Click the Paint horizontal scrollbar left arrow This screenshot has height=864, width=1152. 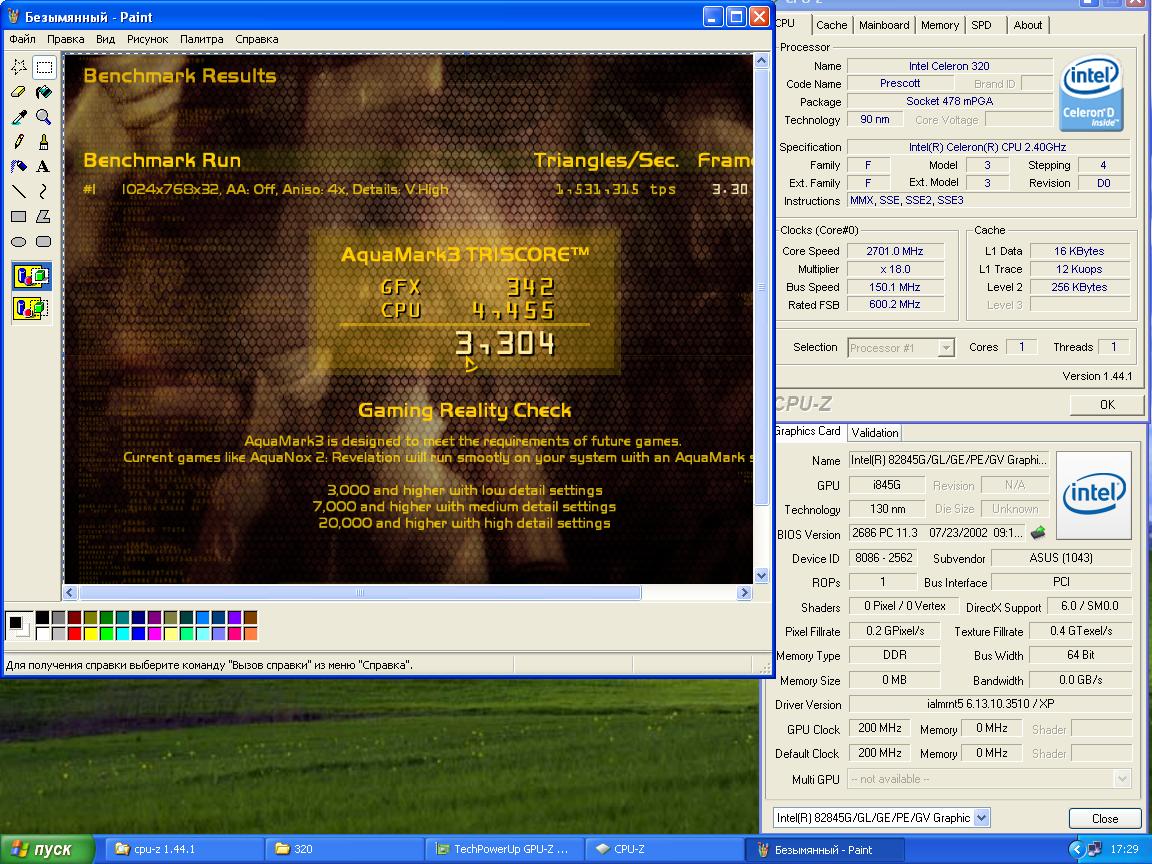click(x=71, y=592)
